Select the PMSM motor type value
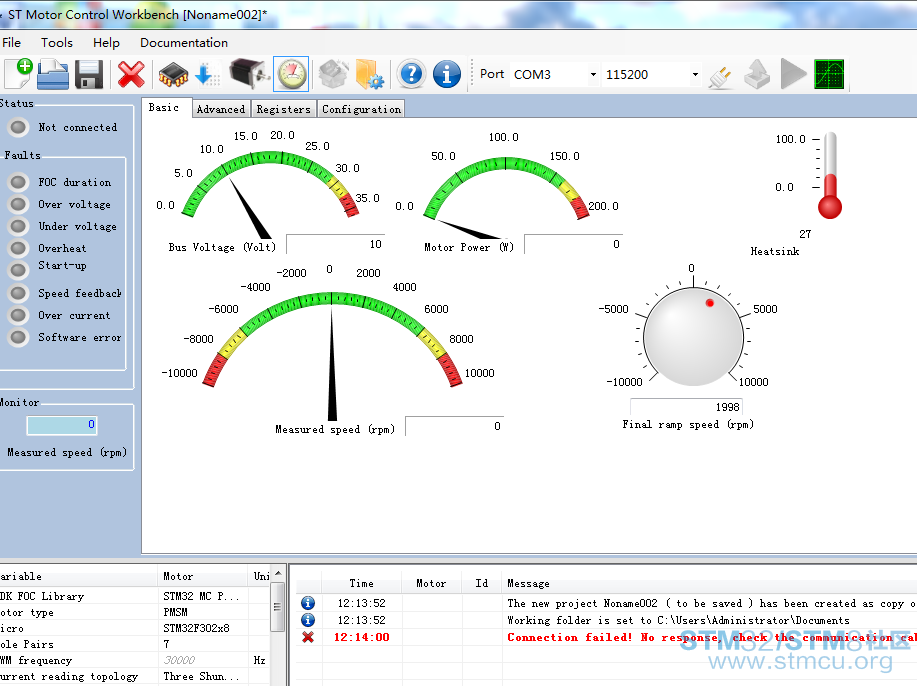The width and height of the screenshot is (917, 686). [x=175, y=612]
